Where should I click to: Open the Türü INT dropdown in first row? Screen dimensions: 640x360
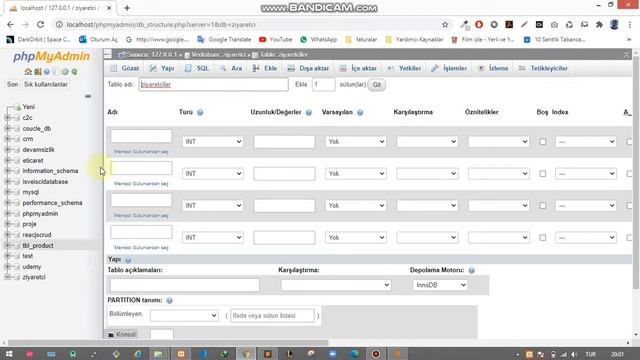pos(213,142)
